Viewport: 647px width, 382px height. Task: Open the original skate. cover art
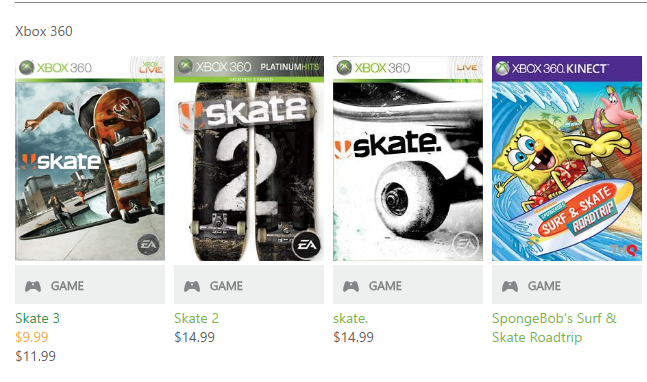click(x=408, y=158)
